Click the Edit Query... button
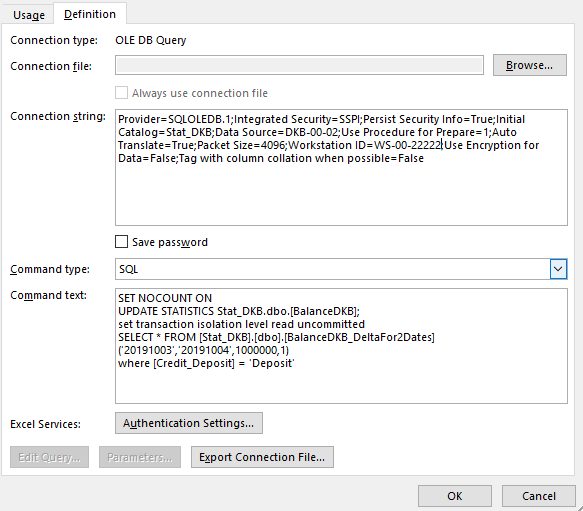583x511 pixels. [x=49, y=457]
